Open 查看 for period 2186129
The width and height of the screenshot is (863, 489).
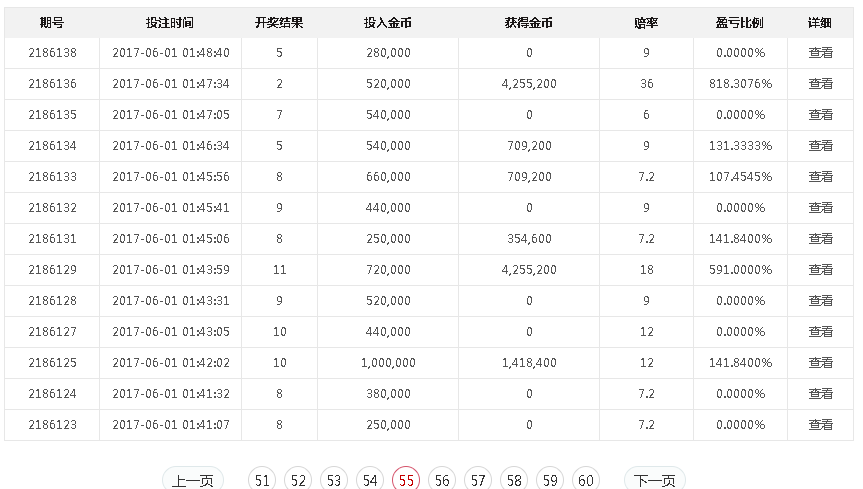[820, 270]
